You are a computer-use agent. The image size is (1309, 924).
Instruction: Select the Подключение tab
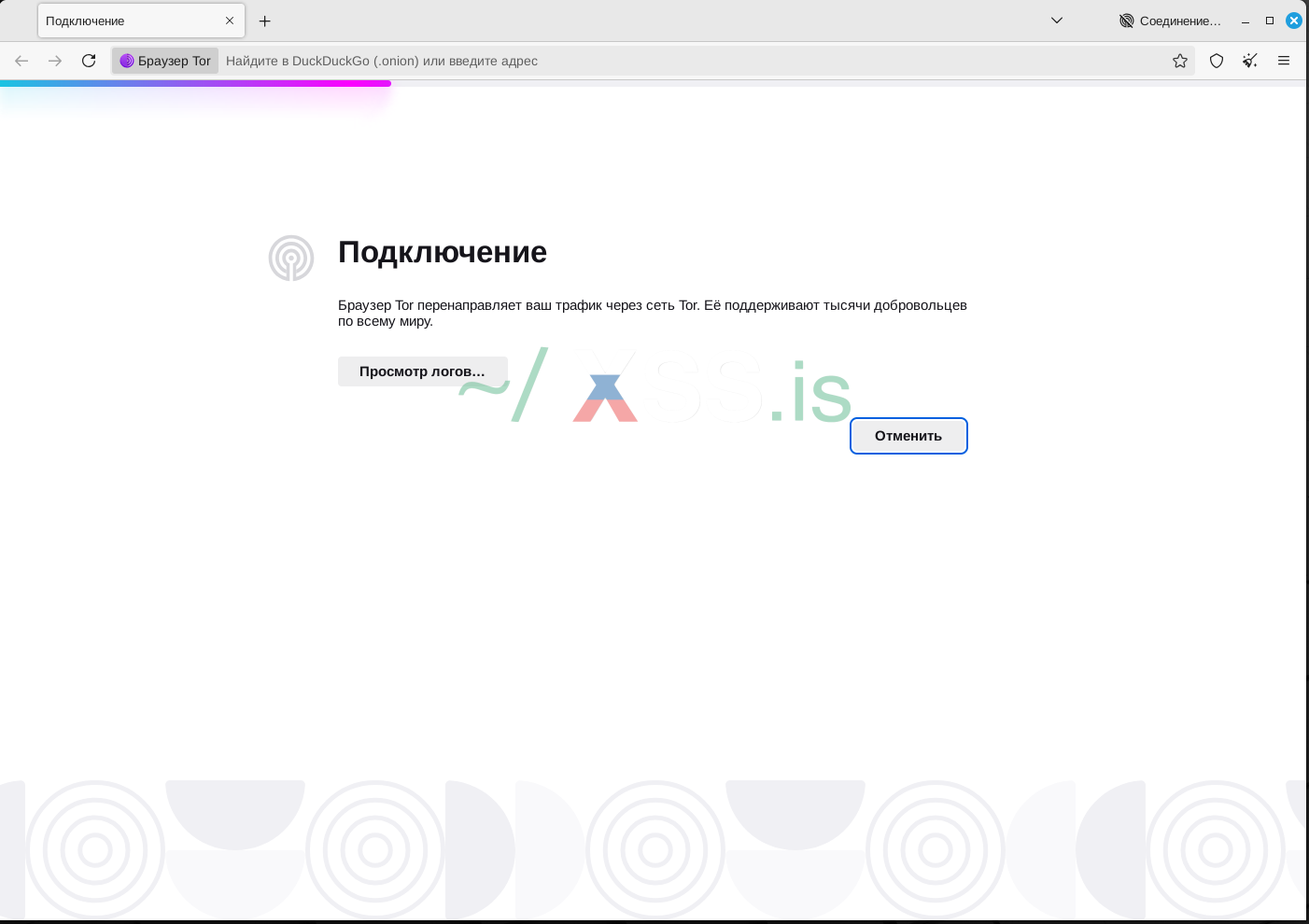pos(141,21)
